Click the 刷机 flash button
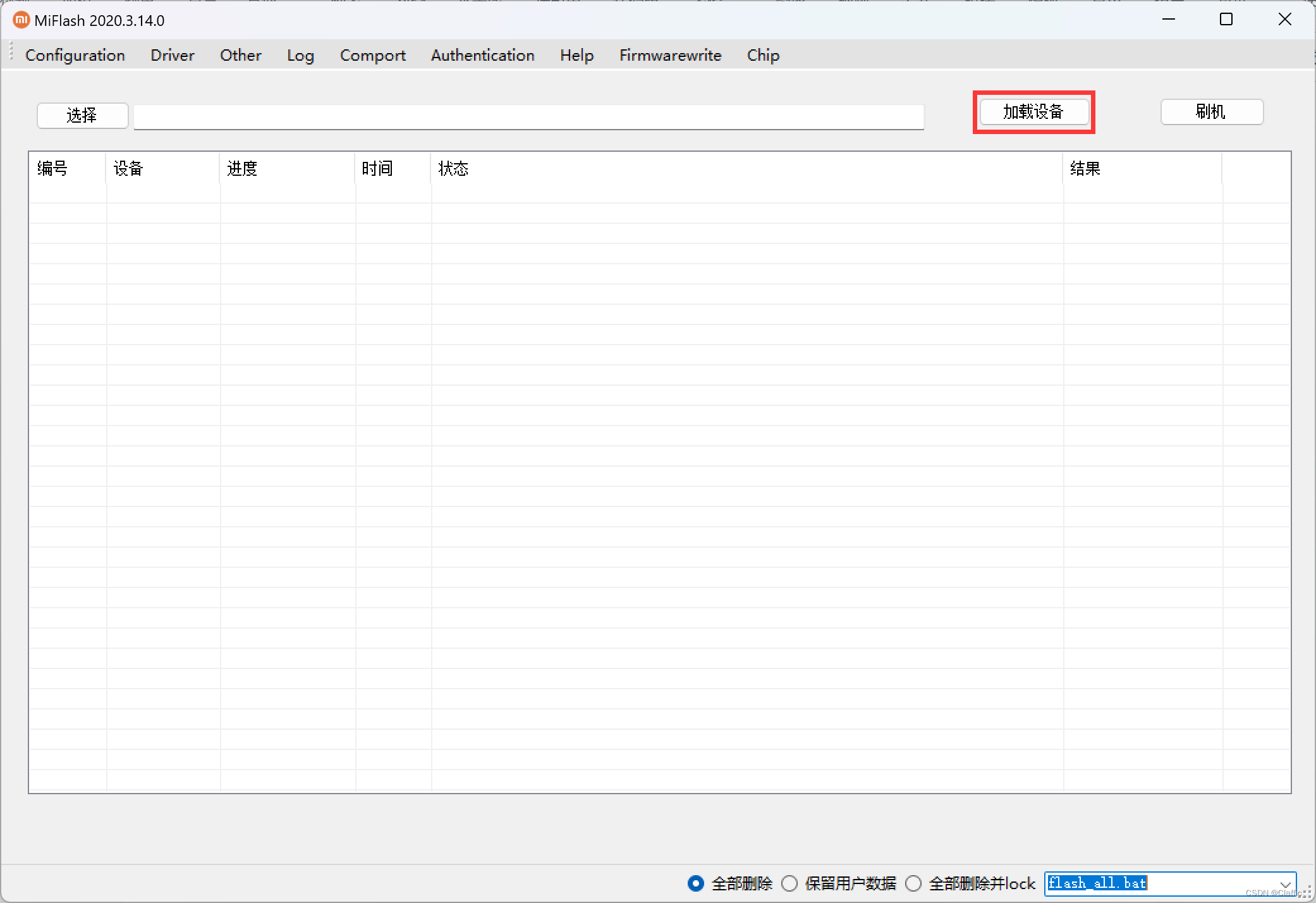This screenshot has width=1316, height=903. click(1212, 112)
